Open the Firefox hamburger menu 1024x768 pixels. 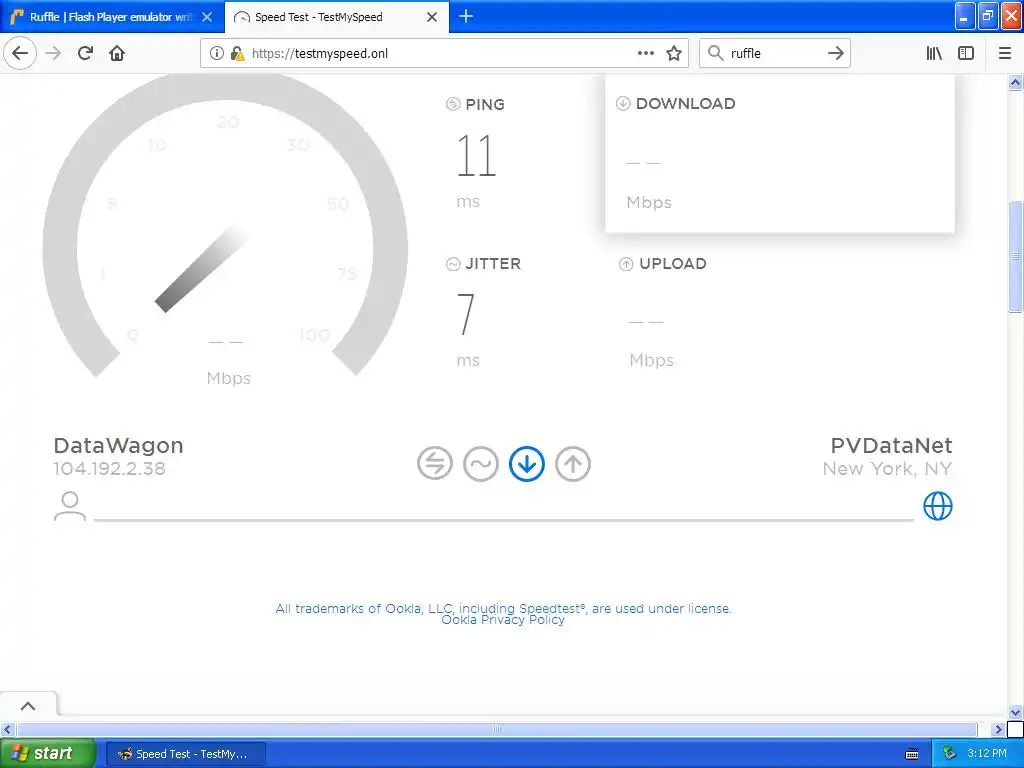click(x=1005, y=53)
